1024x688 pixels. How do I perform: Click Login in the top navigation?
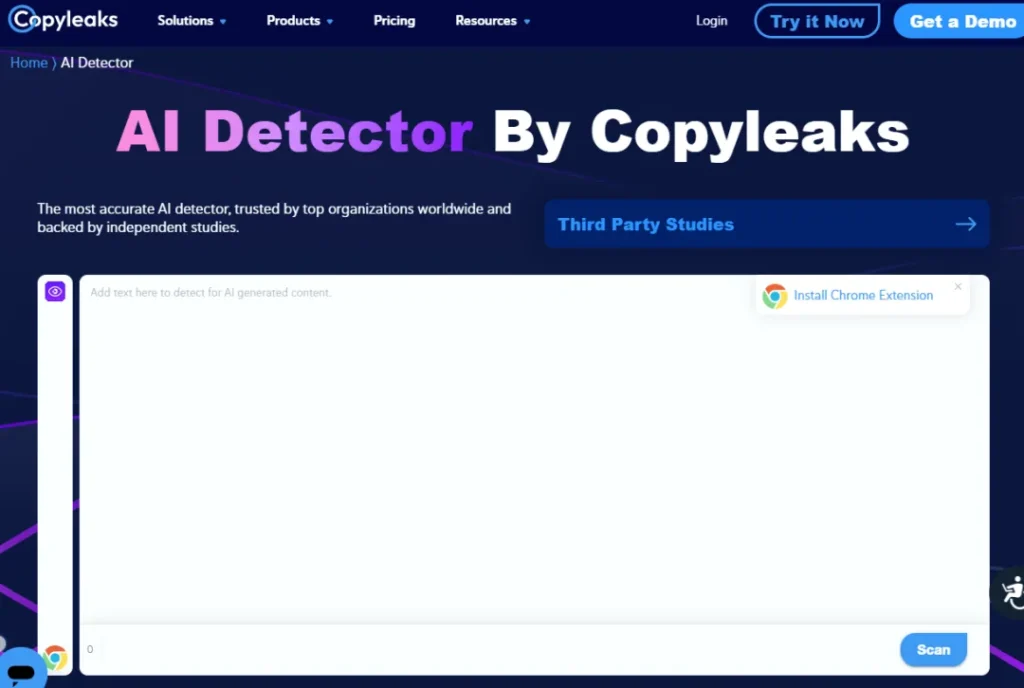(x=711, y=20)
